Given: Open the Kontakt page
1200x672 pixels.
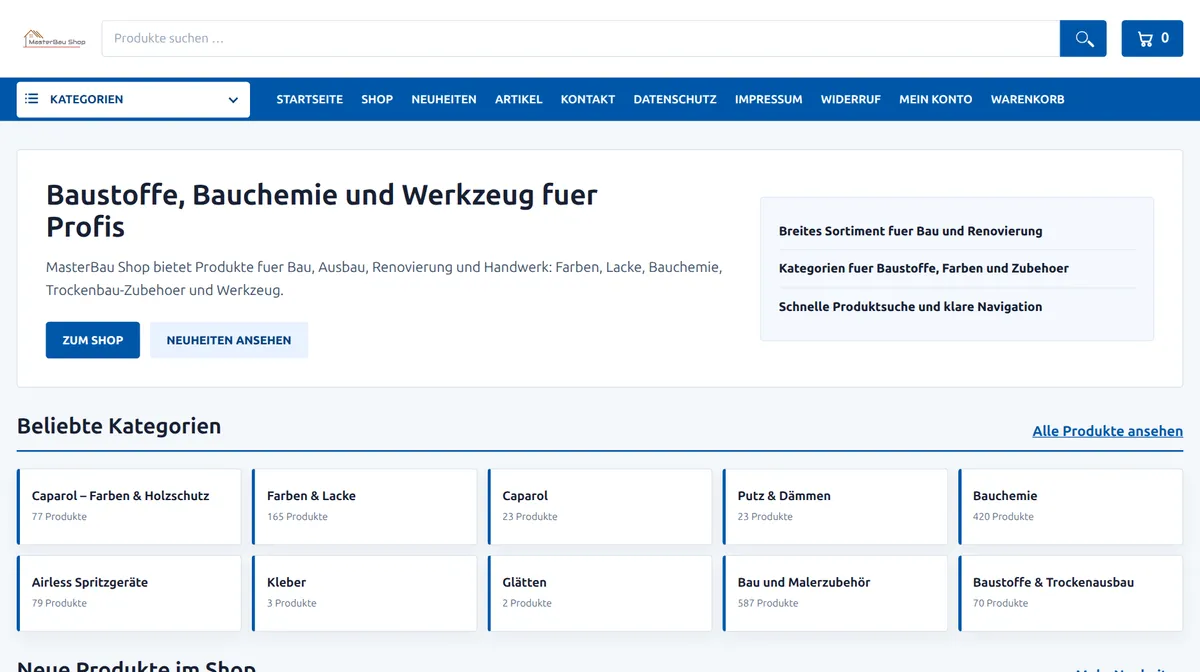Looking at the screenshot, I should (x=588, y=99).
